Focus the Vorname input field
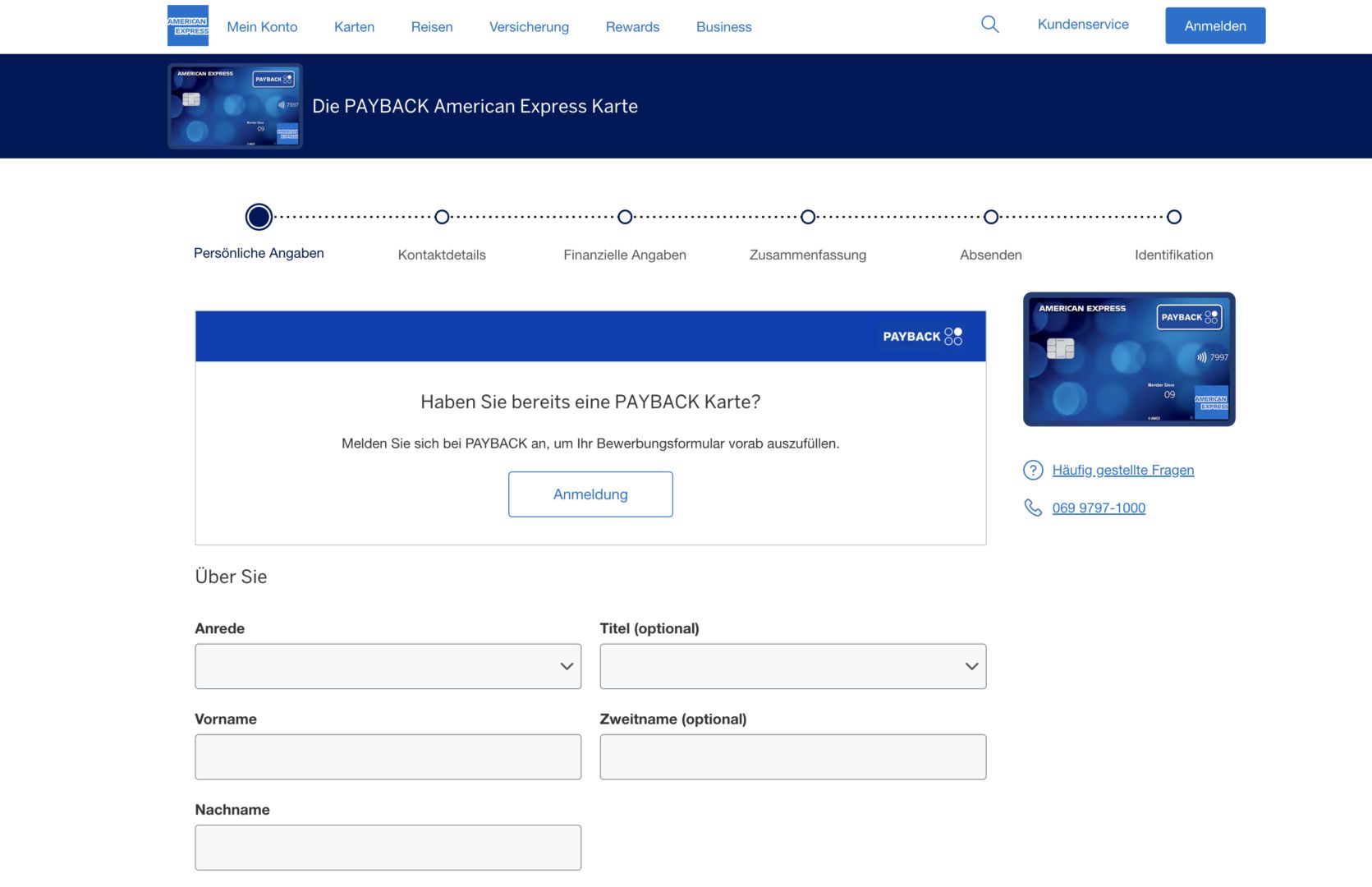The width and height of the screenshot is (1372, 887). tap(388, 757)
